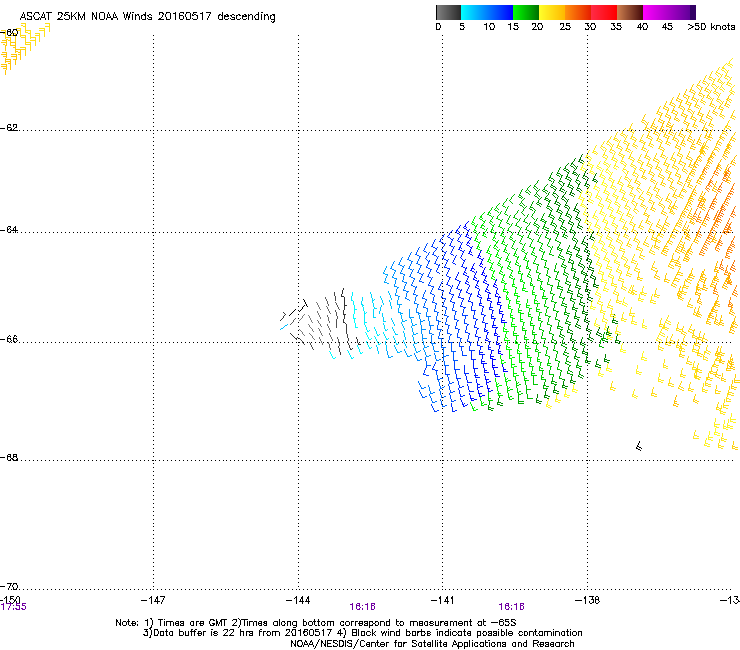Click the "Times are GMT" note line
Image resolution: width=740 pixels, height=650 pixels.
pos(316,623)
